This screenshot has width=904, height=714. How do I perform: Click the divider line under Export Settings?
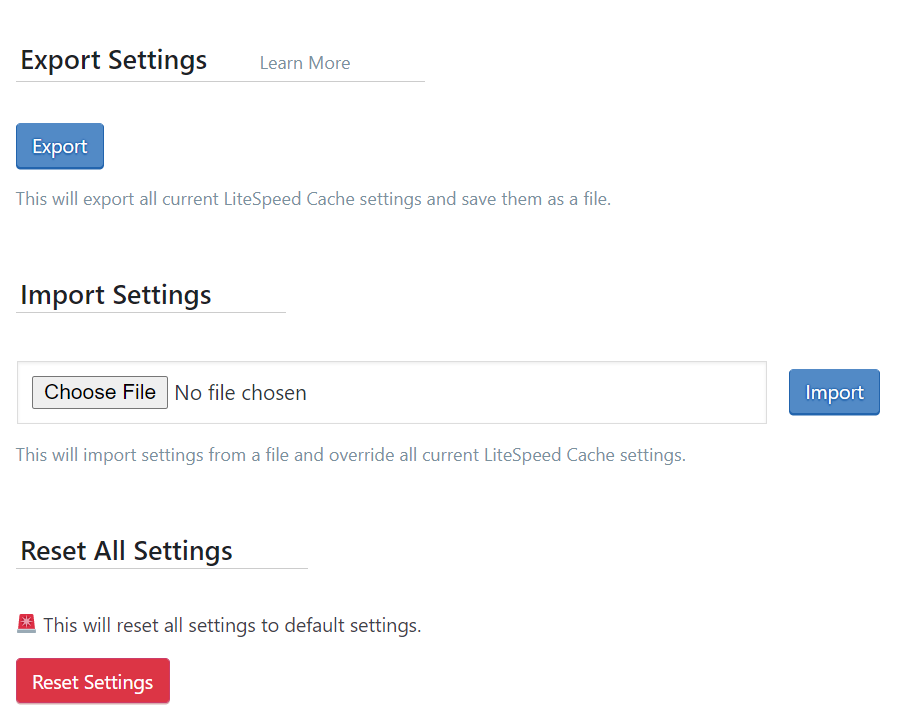pos(220,81)
